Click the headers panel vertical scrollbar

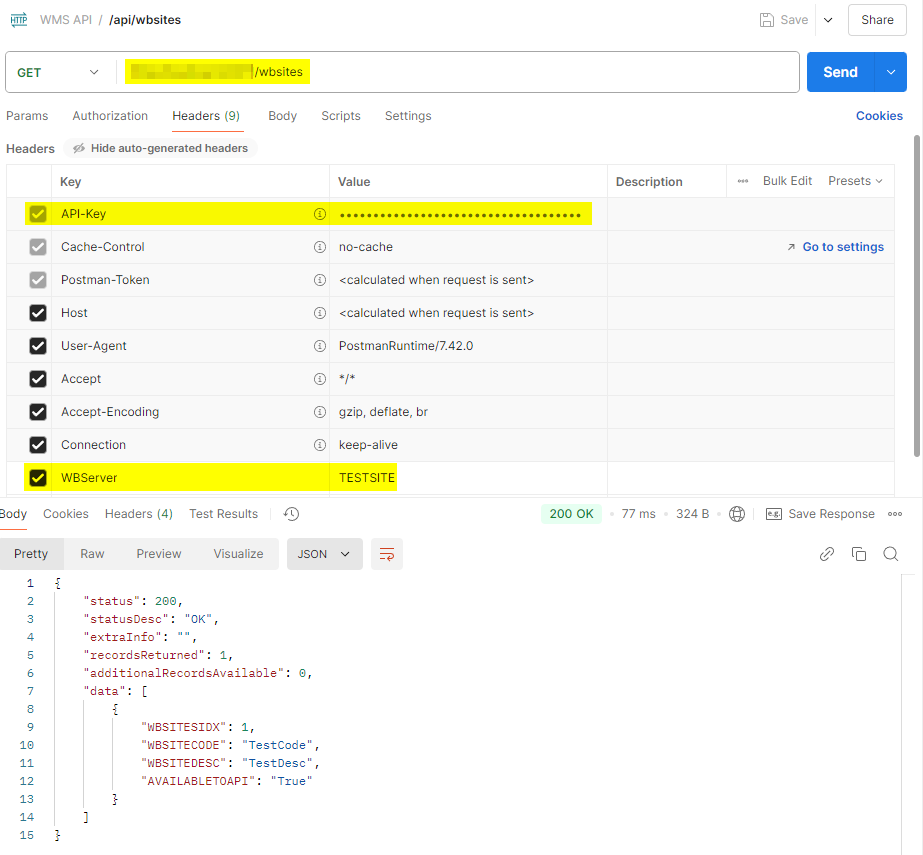point(917,296)
